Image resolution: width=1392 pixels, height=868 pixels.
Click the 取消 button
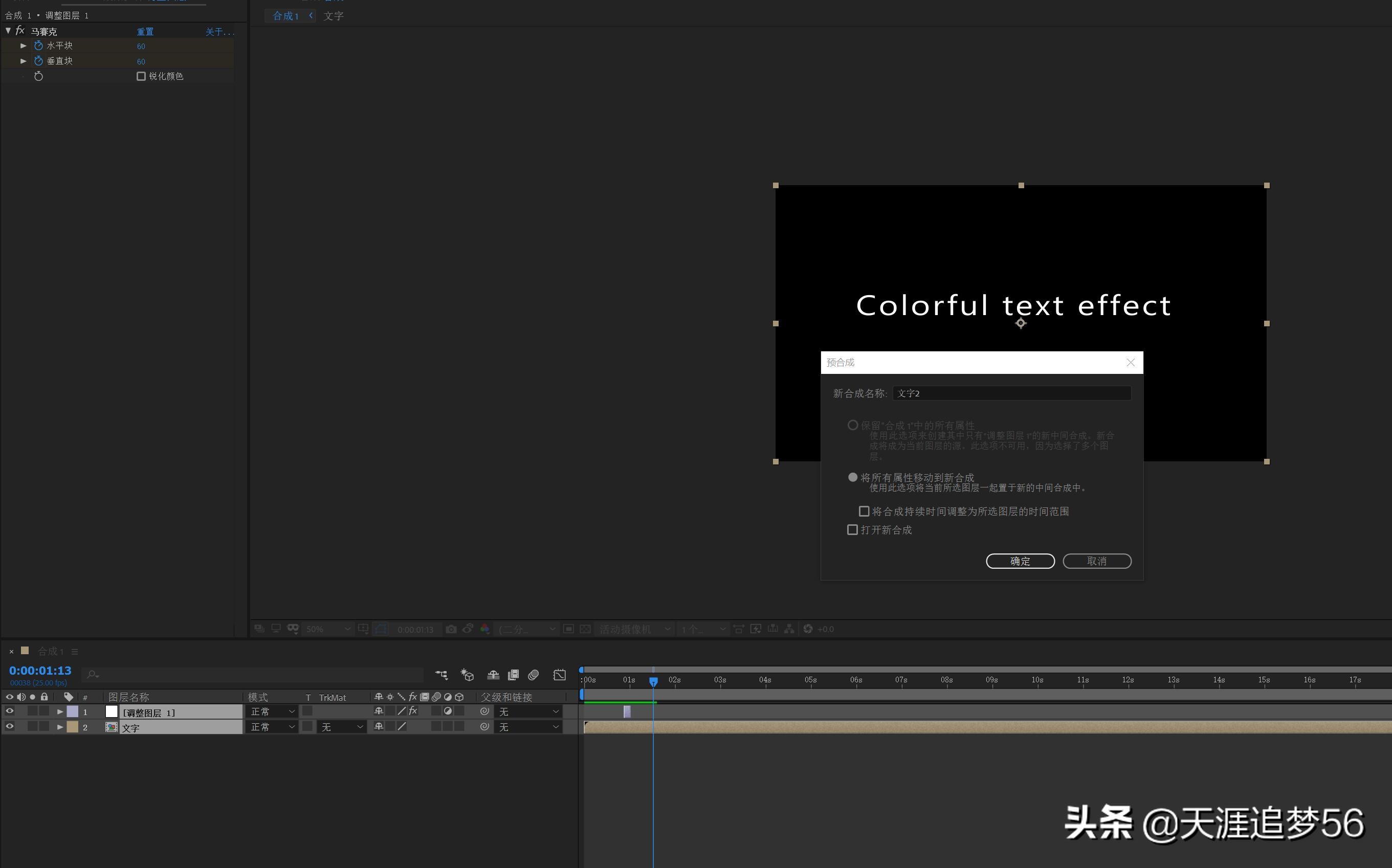1097,561
